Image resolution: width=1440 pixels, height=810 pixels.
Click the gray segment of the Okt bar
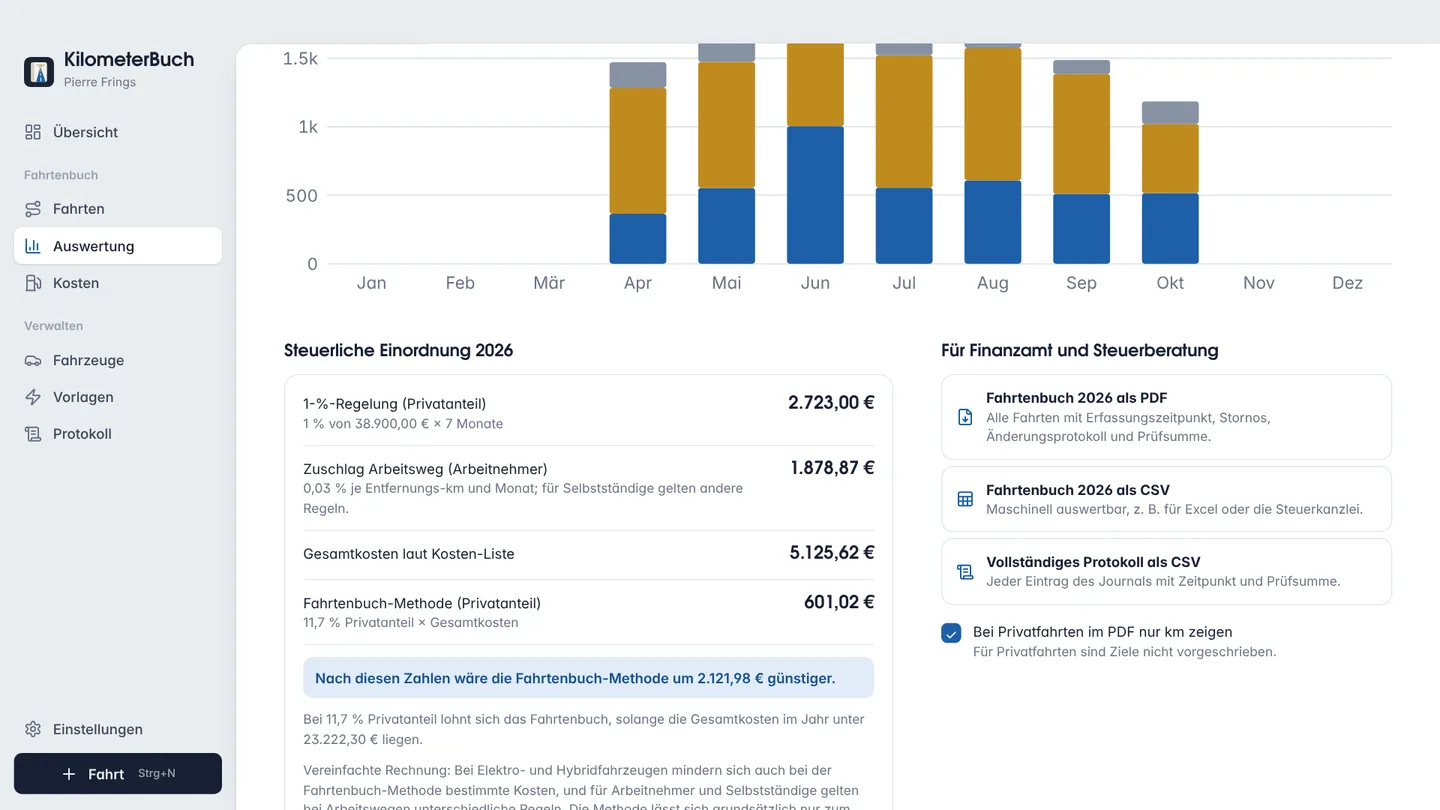(1170, 113)
